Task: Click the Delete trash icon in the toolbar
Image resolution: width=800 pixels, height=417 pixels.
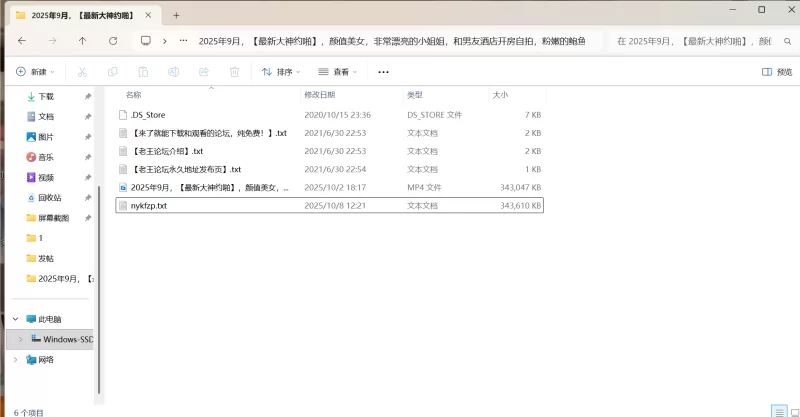Action: pos(234,72)
